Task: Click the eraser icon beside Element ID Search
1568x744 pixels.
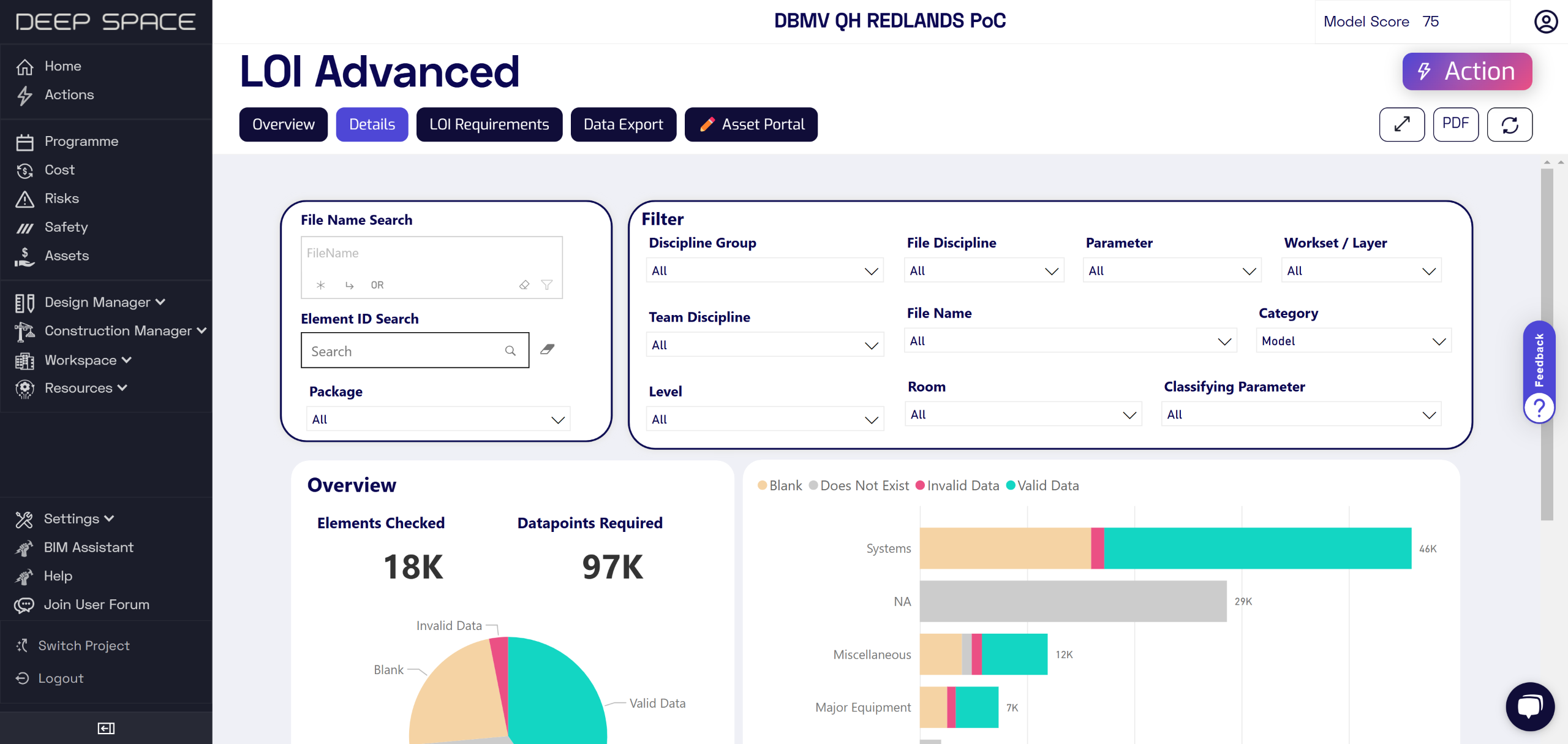Action: 548,349
